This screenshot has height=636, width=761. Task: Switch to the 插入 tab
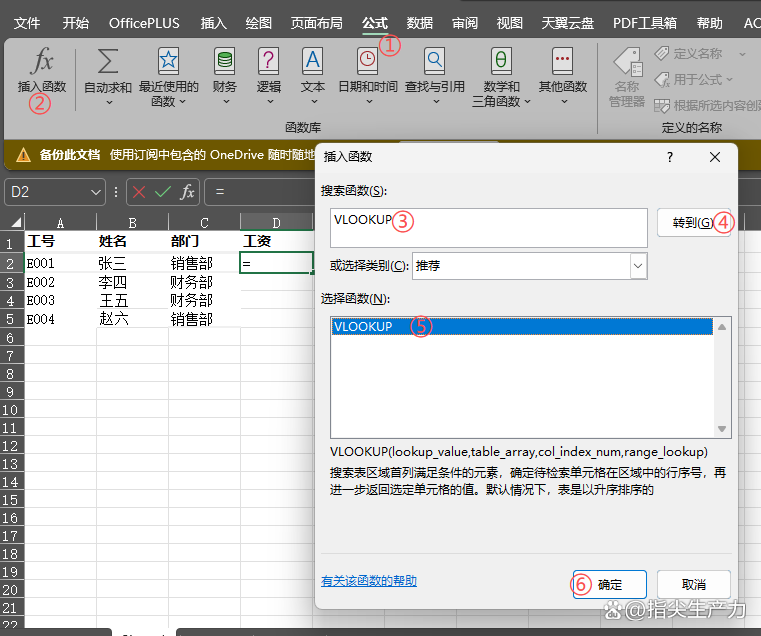tap(214, 23)
